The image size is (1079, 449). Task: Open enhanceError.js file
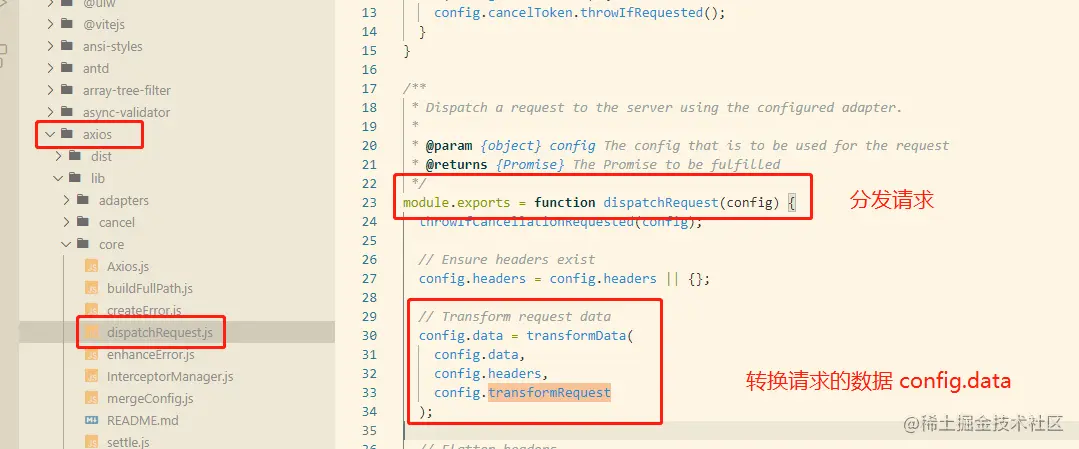tap(151, 355)
